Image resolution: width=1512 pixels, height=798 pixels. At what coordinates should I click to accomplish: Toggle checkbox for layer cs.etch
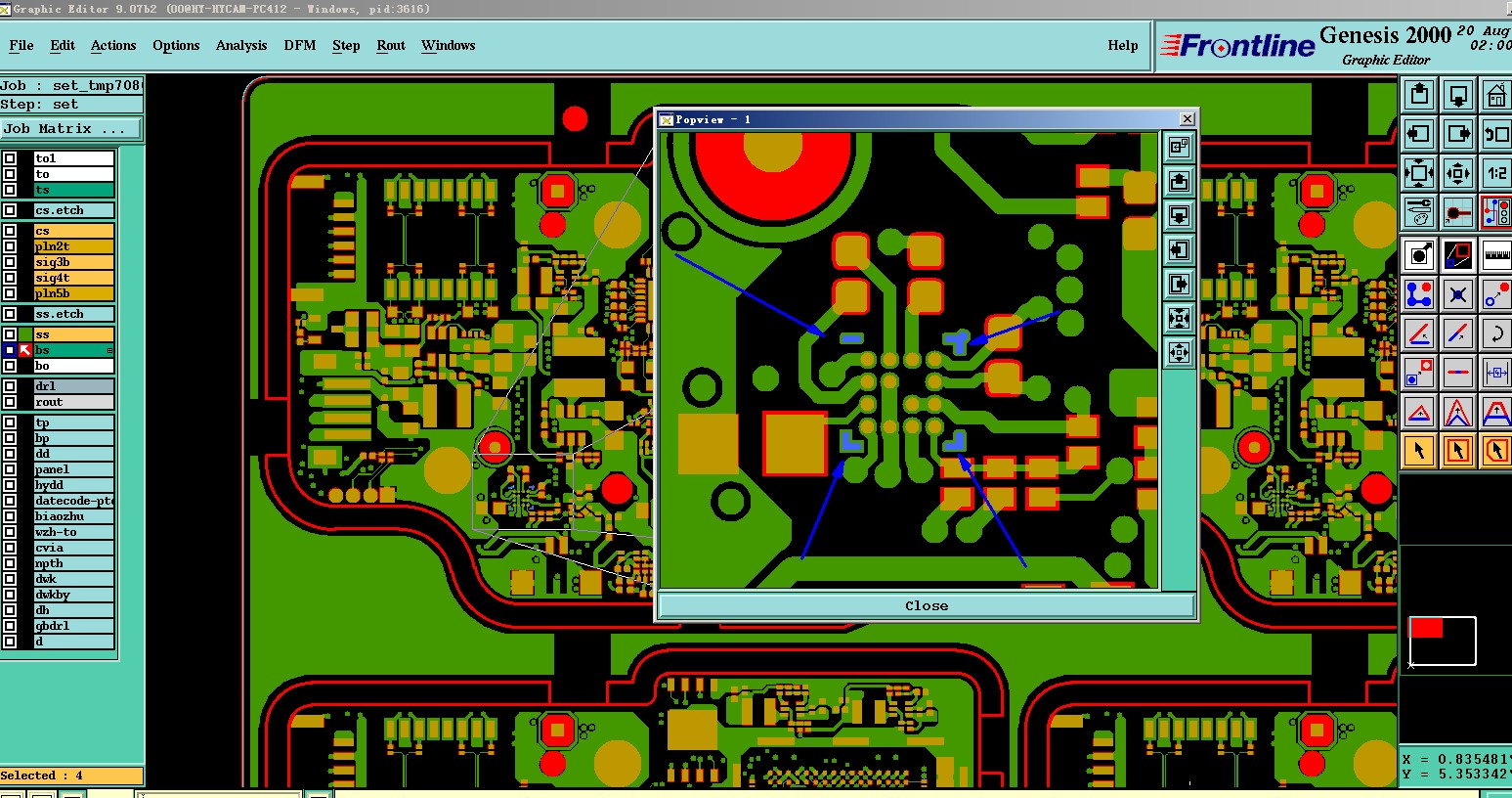pyautogui.click(x=10, y=210)
